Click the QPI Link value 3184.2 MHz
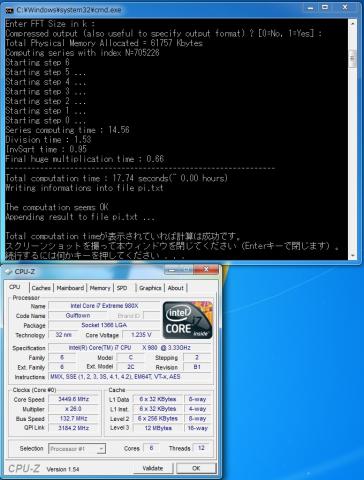This screenshot has width=364, height=480. click(x=73, y=428)
